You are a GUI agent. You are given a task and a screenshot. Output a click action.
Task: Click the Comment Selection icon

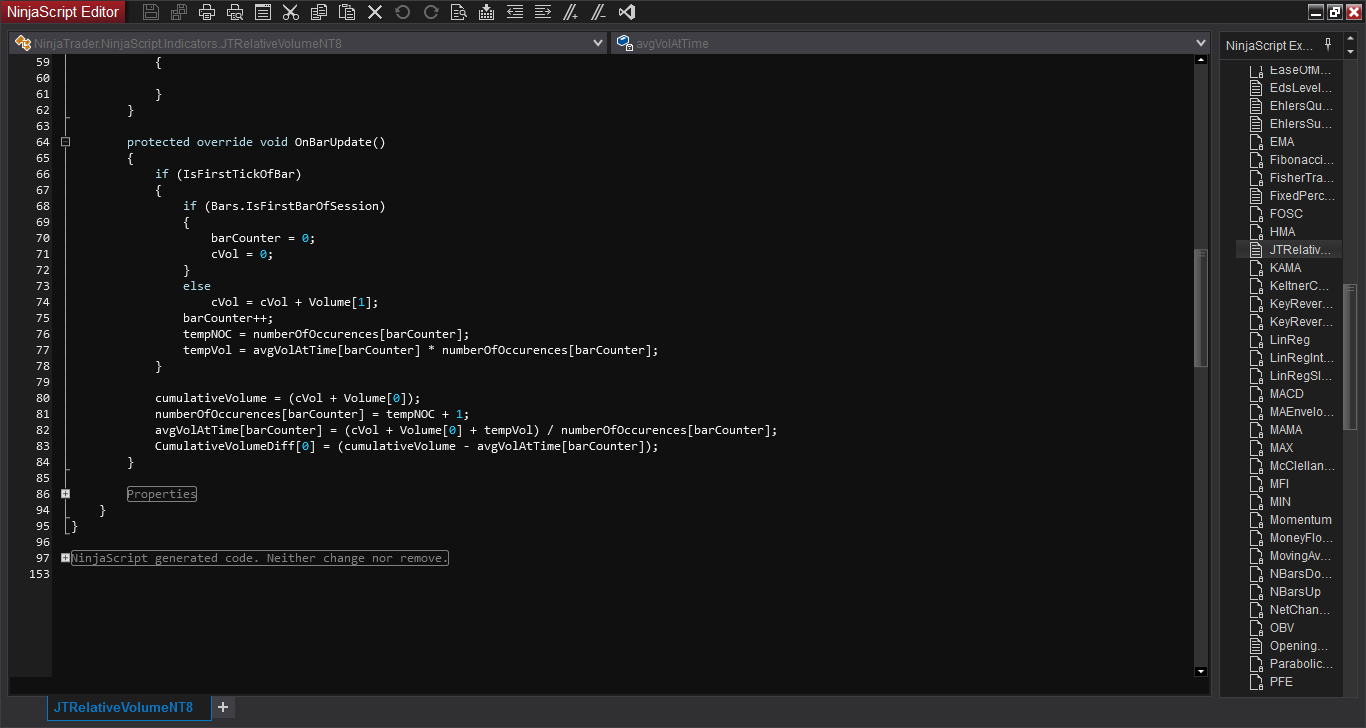pyautogui.click(x=571, y=12)
